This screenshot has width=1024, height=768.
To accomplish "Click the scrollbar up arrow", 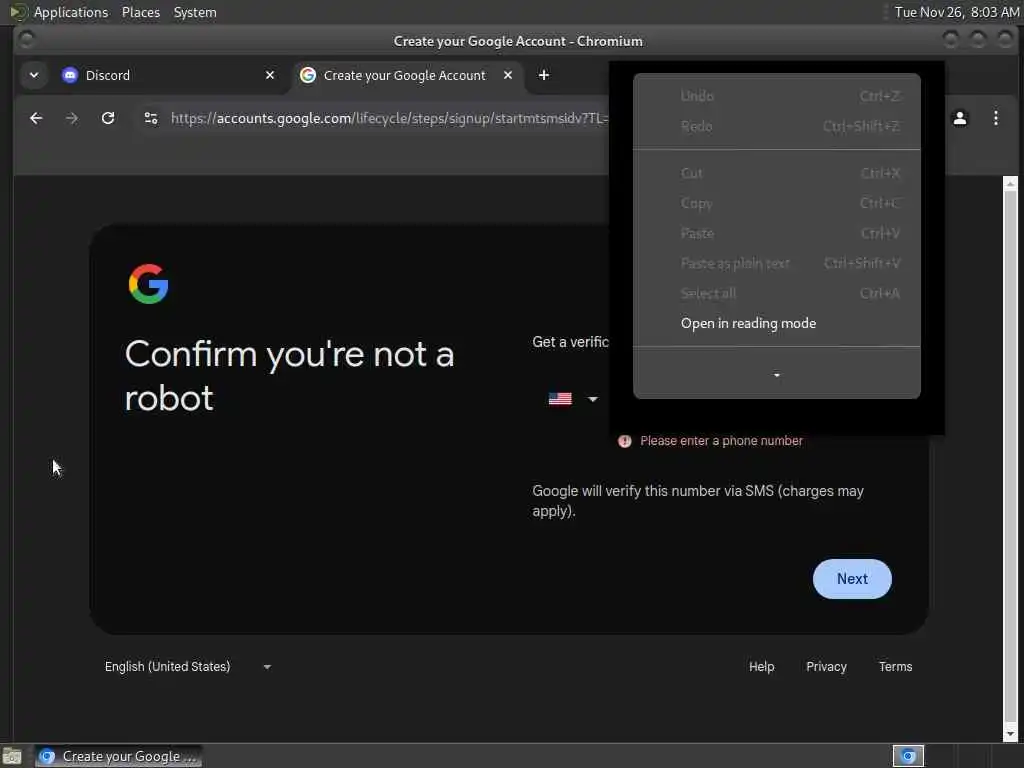I will point(1010,184).
